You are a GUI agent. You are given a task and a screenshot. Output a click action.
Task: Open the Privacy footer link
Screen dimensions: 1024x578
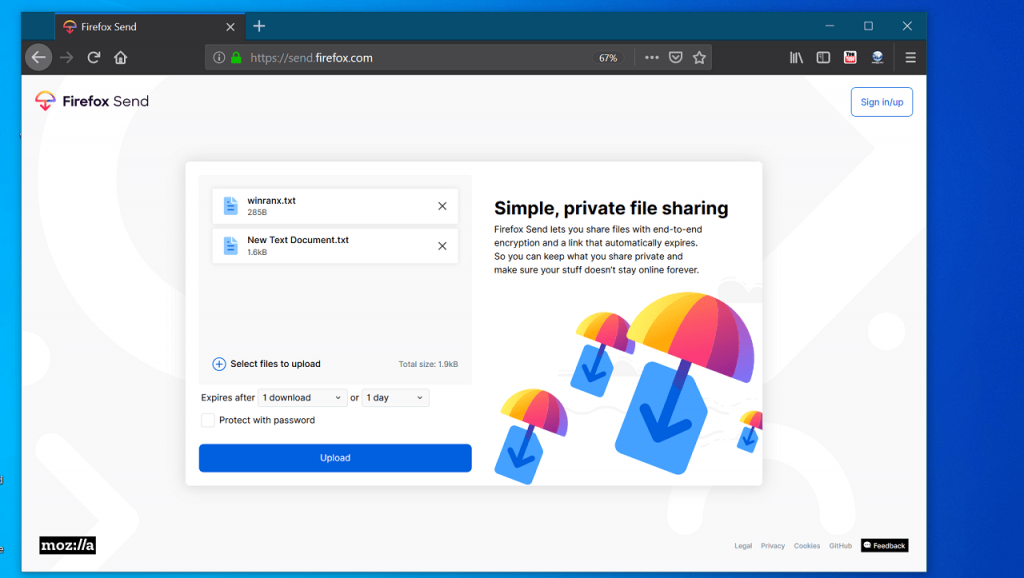point(773,545)
